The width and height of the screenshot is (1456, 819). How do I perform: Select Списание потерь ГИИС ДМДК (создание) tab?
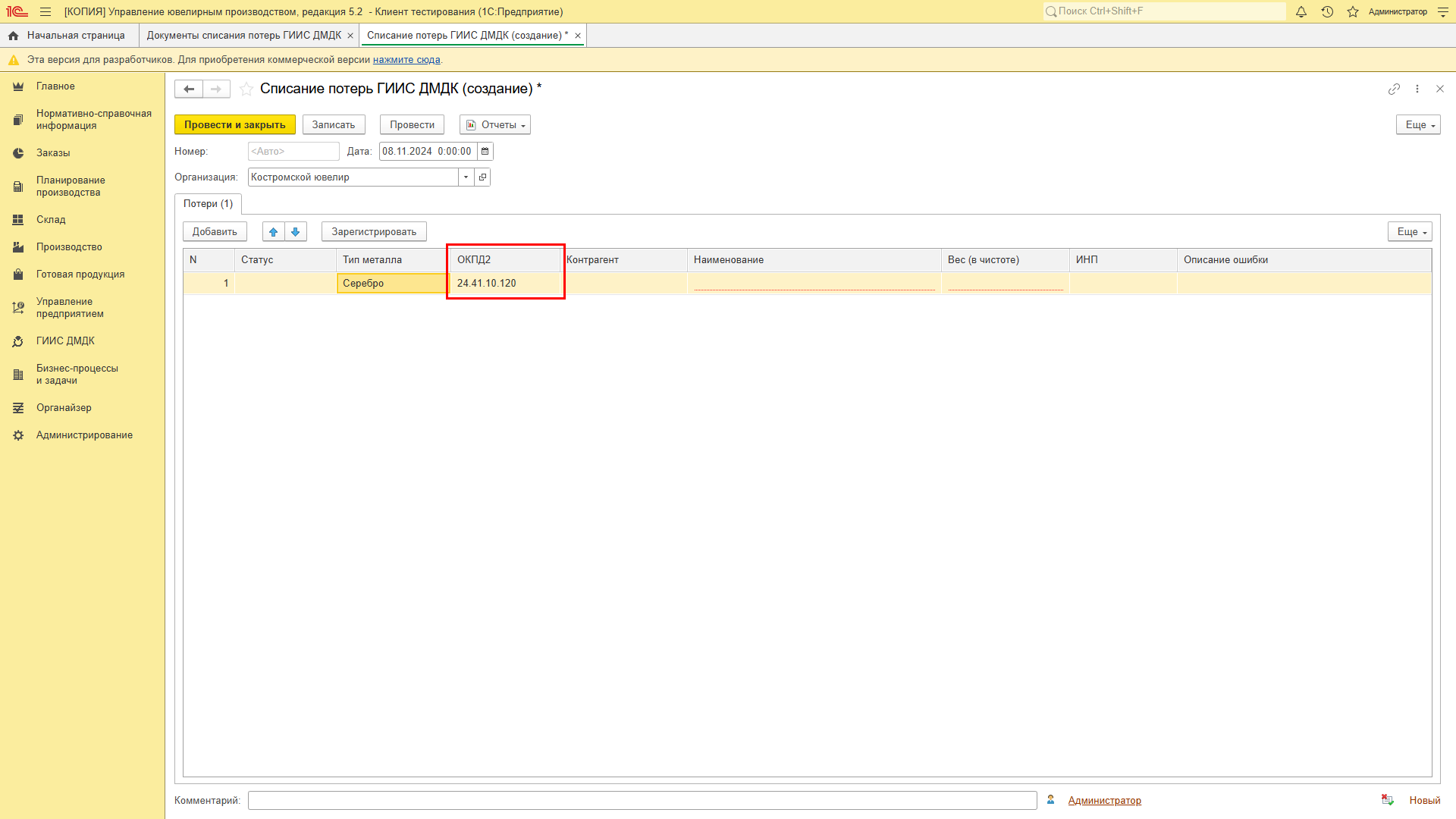(467, 36)
